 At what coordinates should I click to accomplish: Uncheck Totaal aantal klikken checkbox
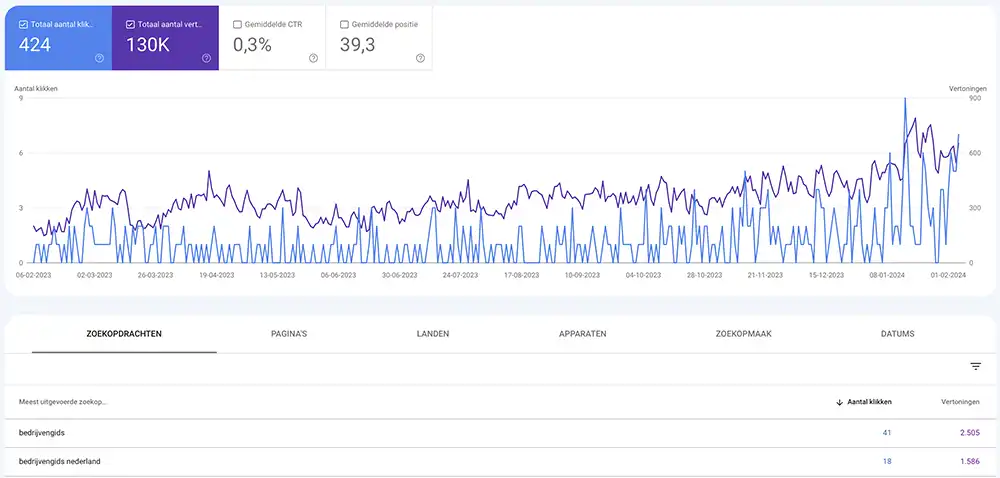(24, 25)
